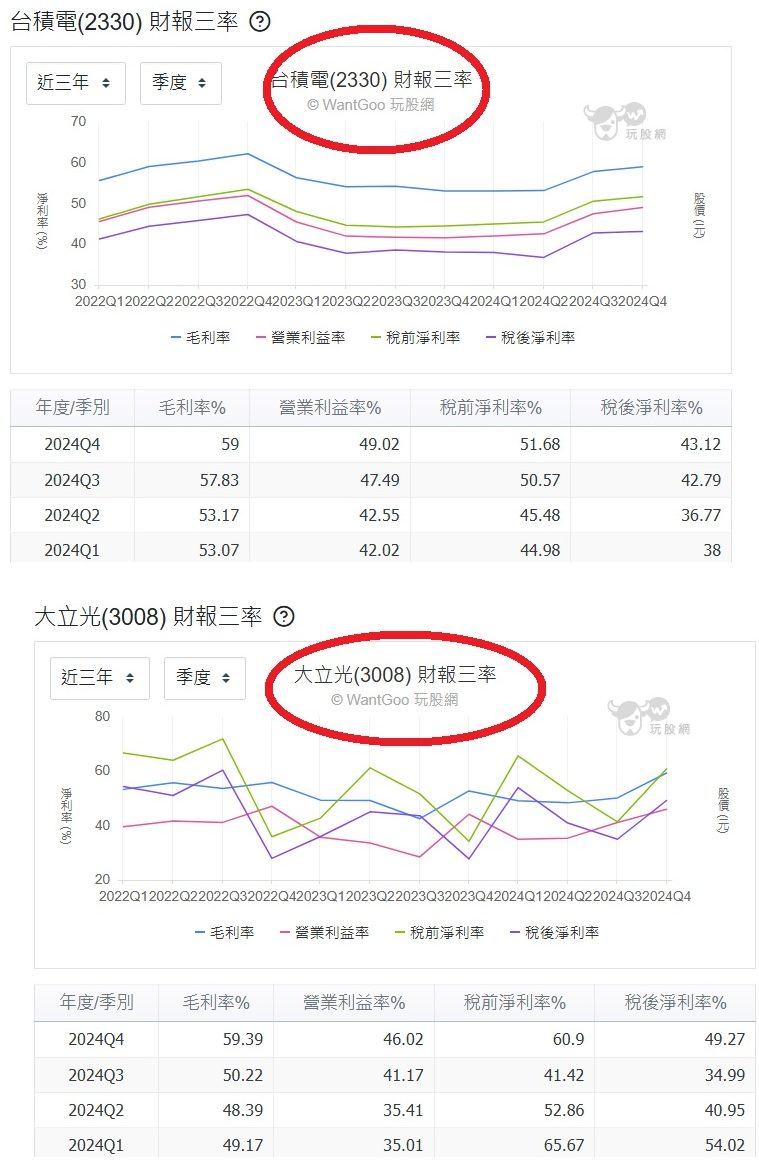
Task: Toggle 營業利益率 legend series in 台積電 chart
Action: (x=301, y=337)
